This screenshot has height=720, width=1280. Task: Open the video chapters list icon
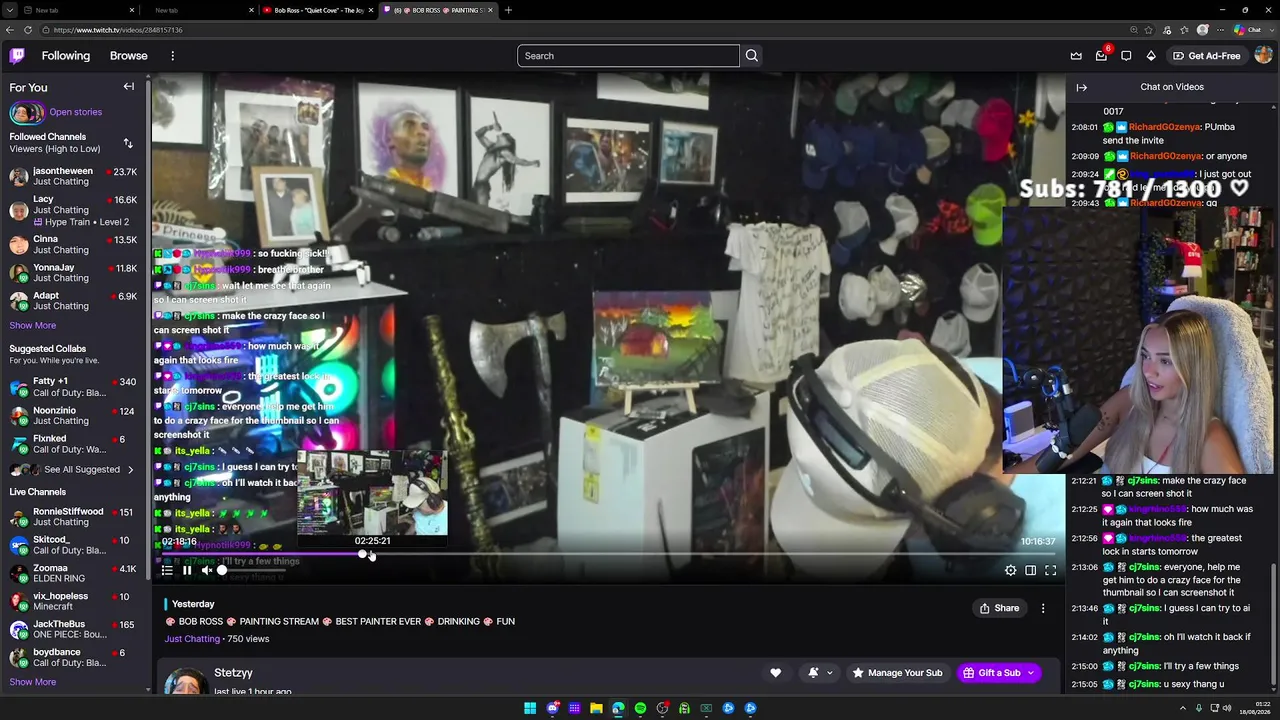pyautogui.click(x=167, y=570)
